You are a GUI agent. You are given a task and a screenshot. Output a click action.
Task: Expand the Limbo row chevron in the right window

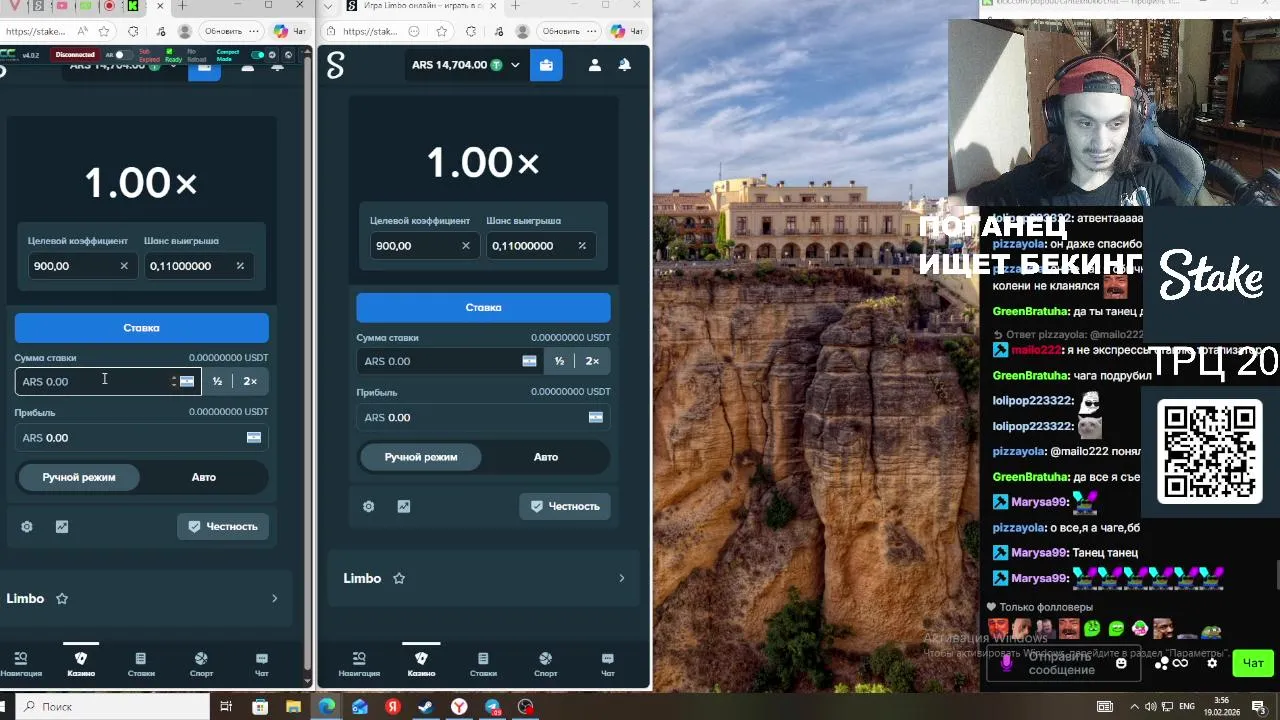coord(621,578)
